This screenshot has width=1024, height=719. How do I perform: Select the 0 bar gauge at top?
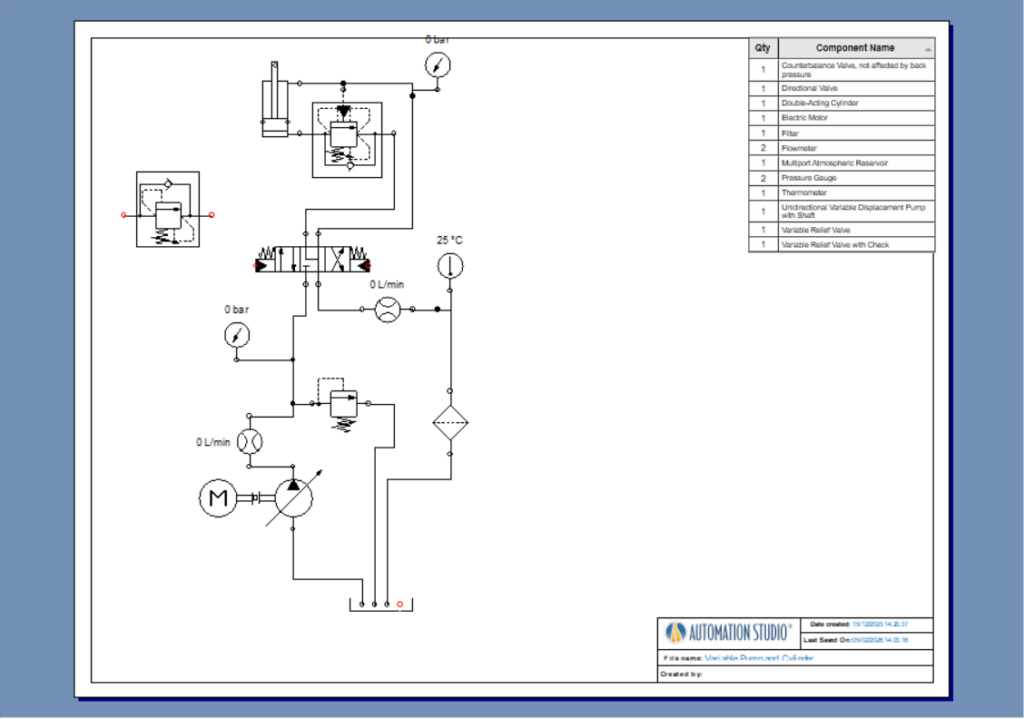click(x=437, y=64)
